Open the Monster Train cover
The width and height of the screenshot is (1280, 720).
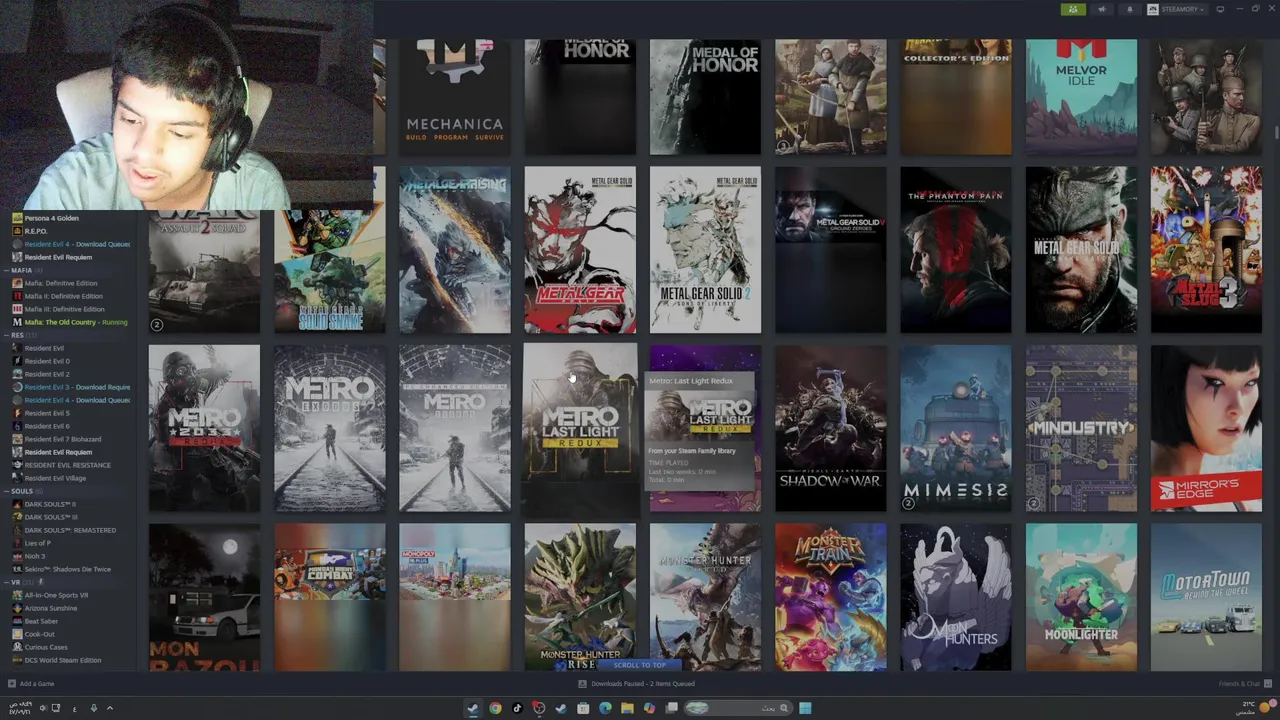(x=831, y=597)
